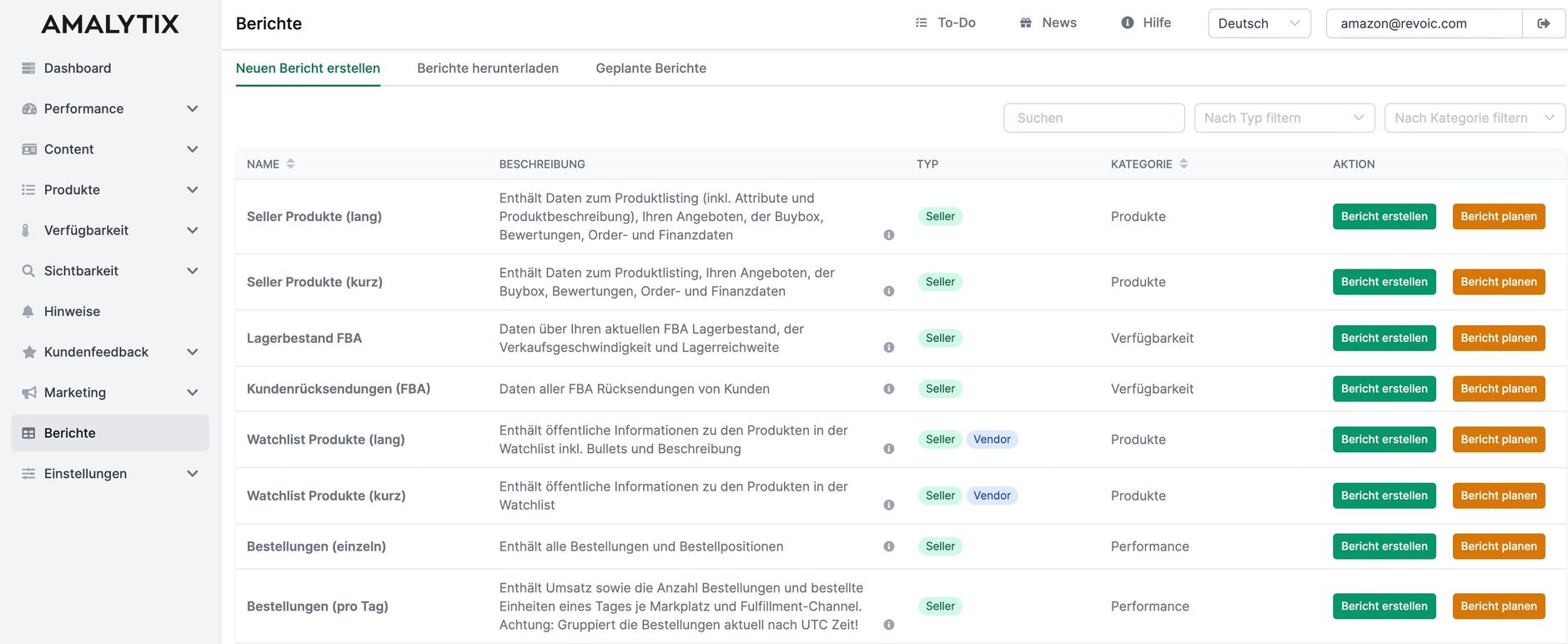The width and height of the screenshot is (1568, 644).
Task: Schedule report for Seller Produkte (kurz)
Action: point(1499,282)
